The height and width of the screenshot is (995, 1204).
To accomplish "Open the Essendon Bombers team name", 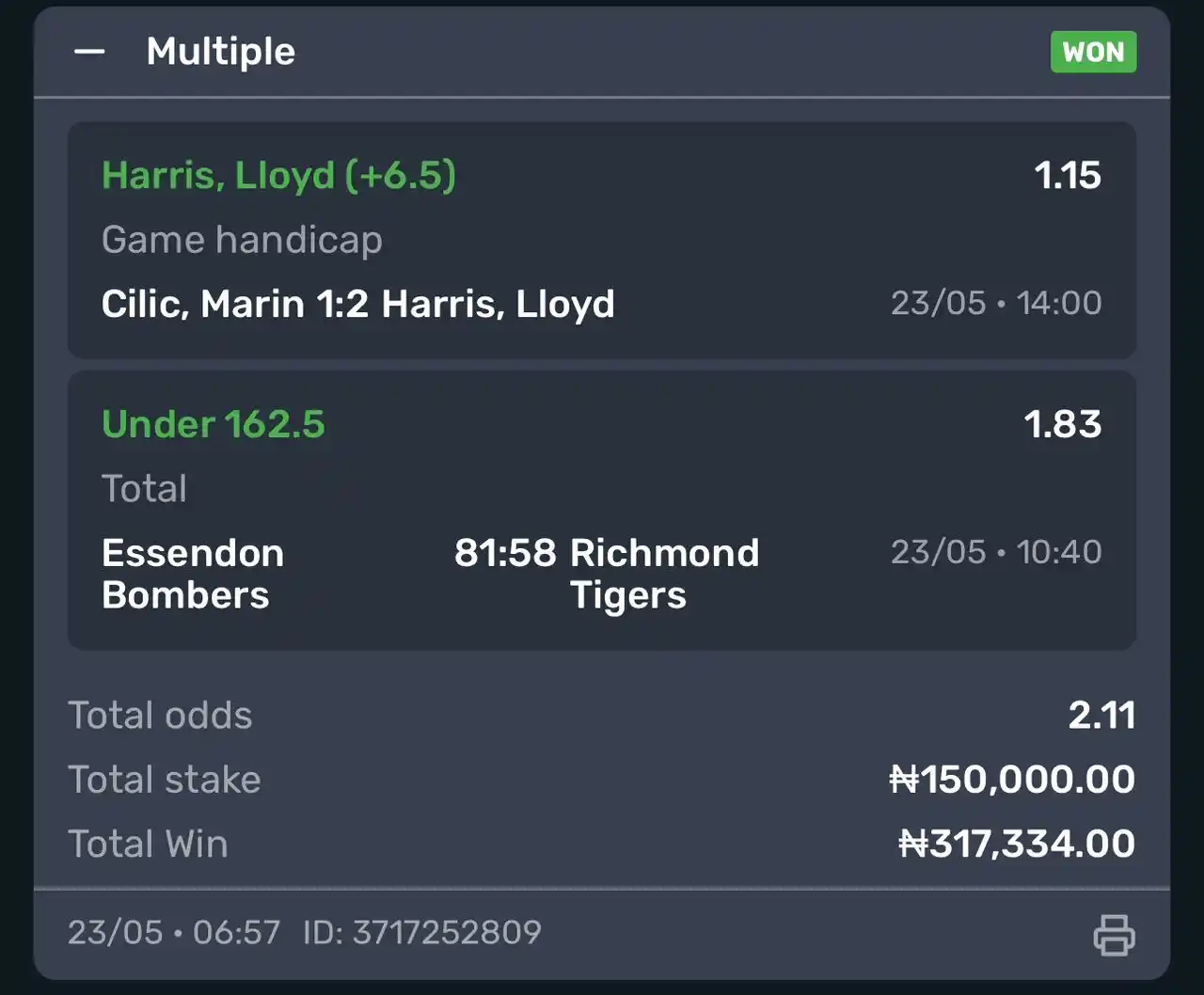I will coord(193,574).
